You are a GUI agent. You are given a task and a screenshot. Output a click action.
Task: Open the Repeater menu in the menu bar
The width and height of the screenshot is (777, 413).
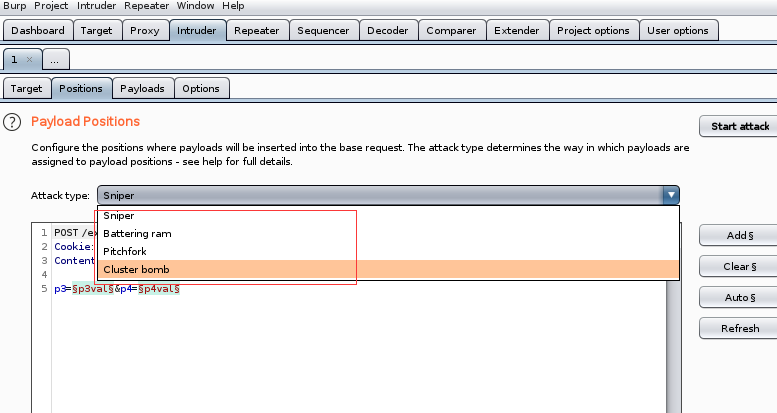click(146, 6)
